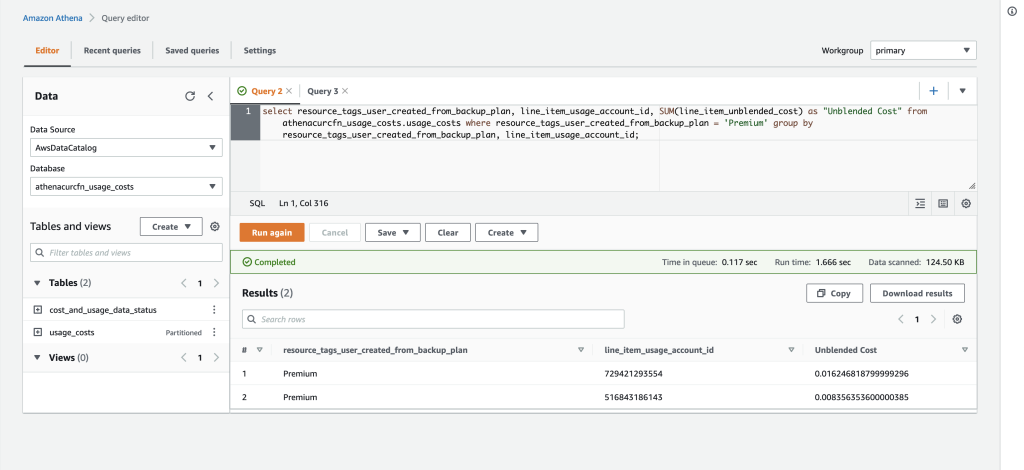
Task: Select the Query 3 tab
Action: pos(323,91)
